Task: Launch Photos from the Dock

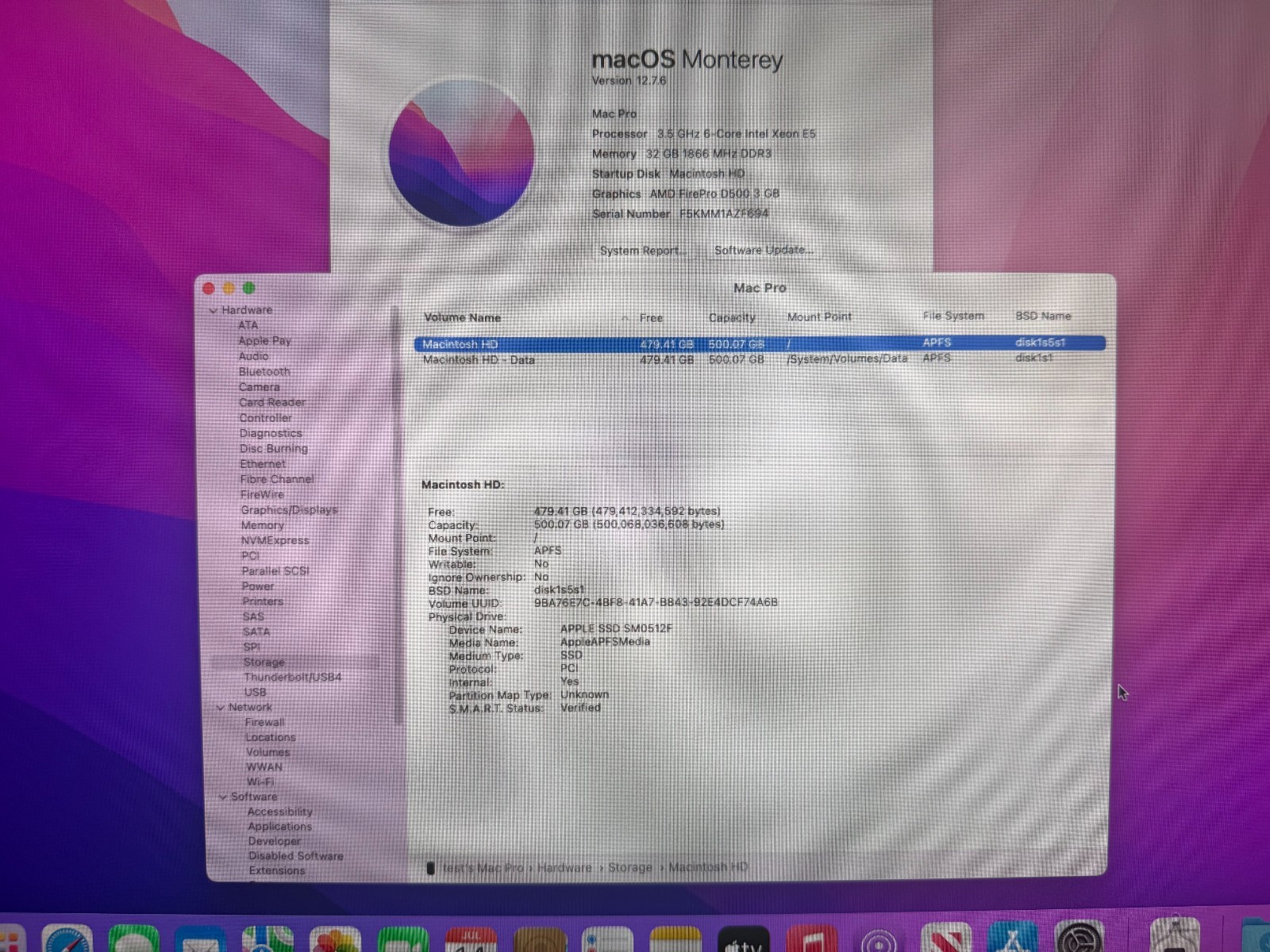Action: tap(334, 940)
